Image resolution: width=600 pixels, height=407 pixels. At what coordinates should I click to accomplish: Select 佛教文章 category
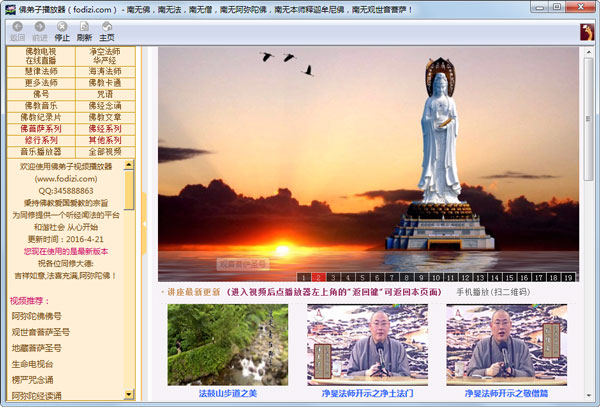pyautogui.click(x=105, y=117)
